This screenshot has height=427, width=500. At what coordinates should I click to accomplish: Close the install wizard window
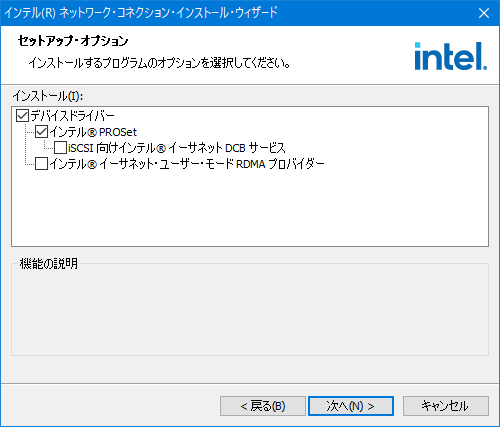484,13
